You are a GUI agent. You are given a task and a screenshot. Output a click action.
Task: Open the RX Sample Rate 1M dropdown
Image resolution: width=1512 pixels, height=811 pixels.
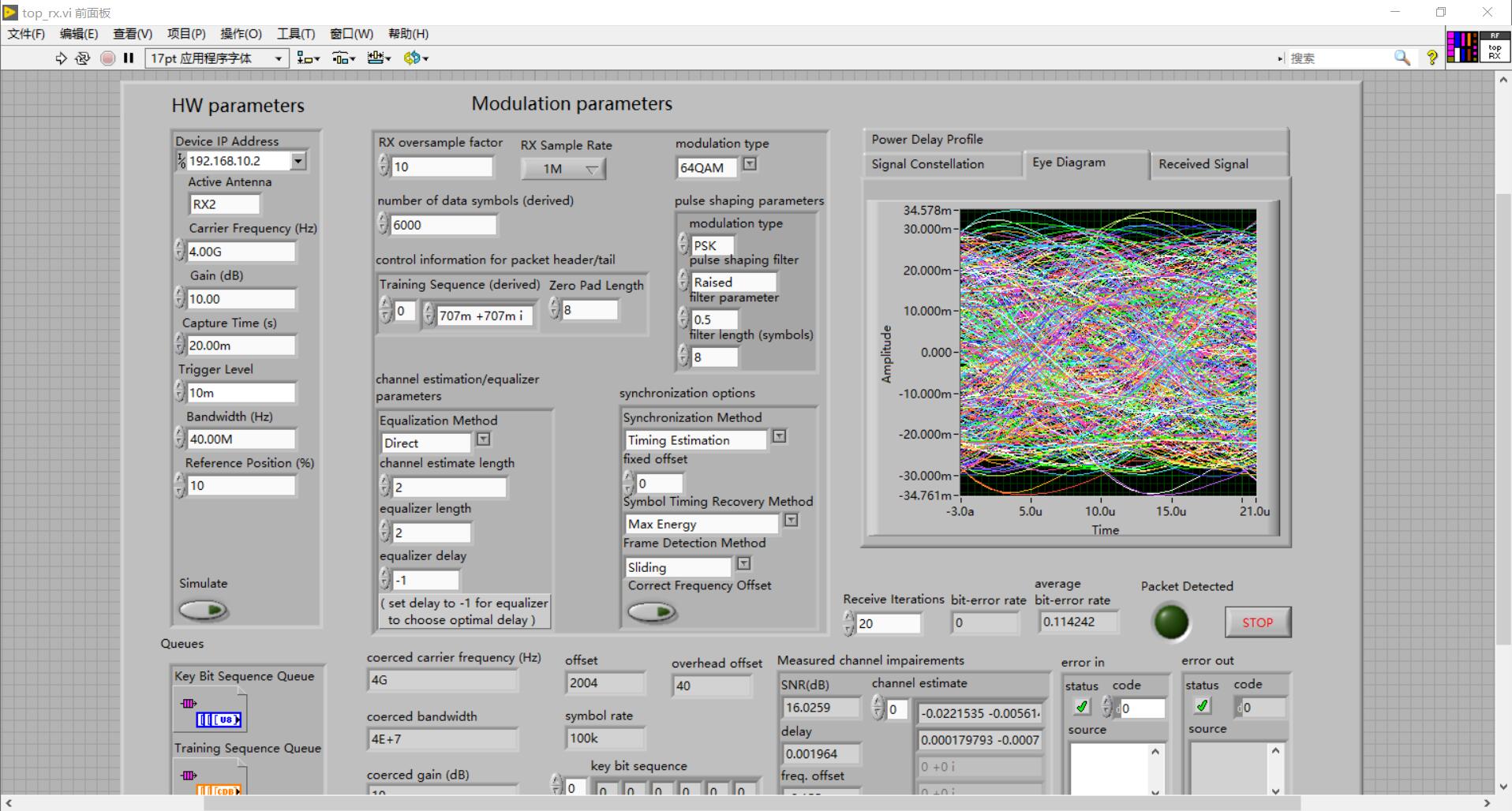coord(563,169)
